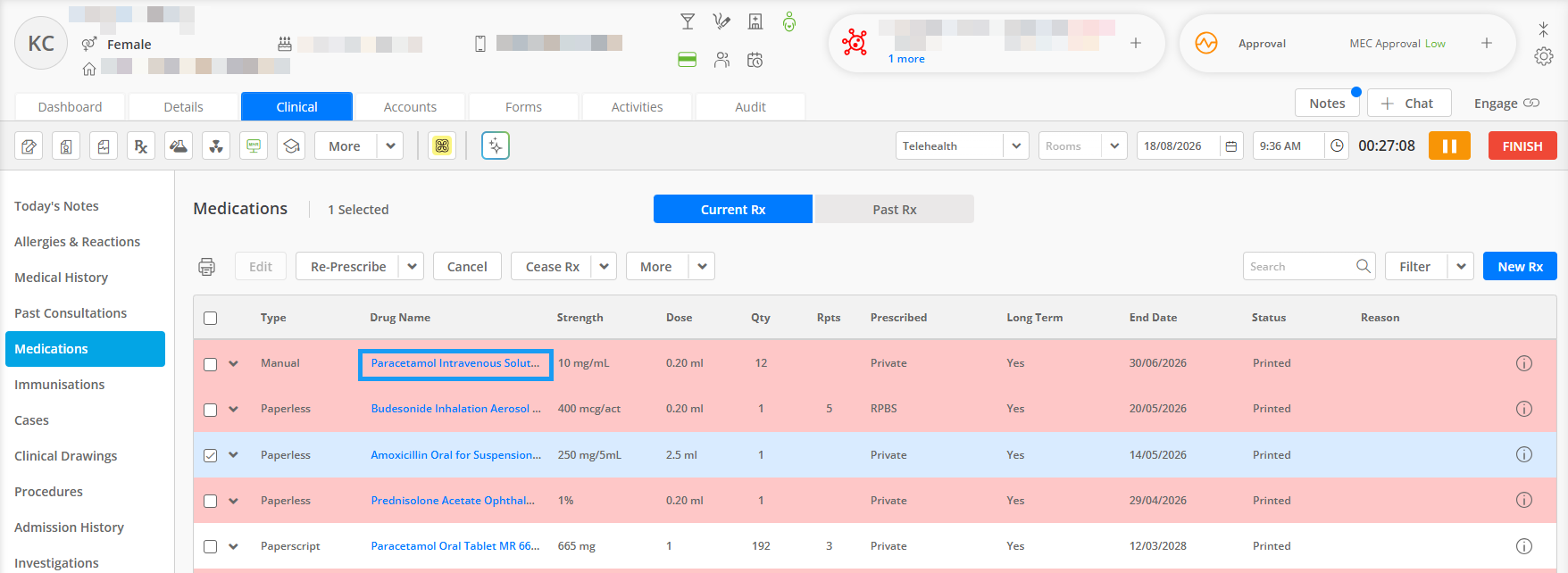The height and width of the screenshot is (573, 1568).
Task: Click the red virus alert icon
Action: [x=855, y=42]
